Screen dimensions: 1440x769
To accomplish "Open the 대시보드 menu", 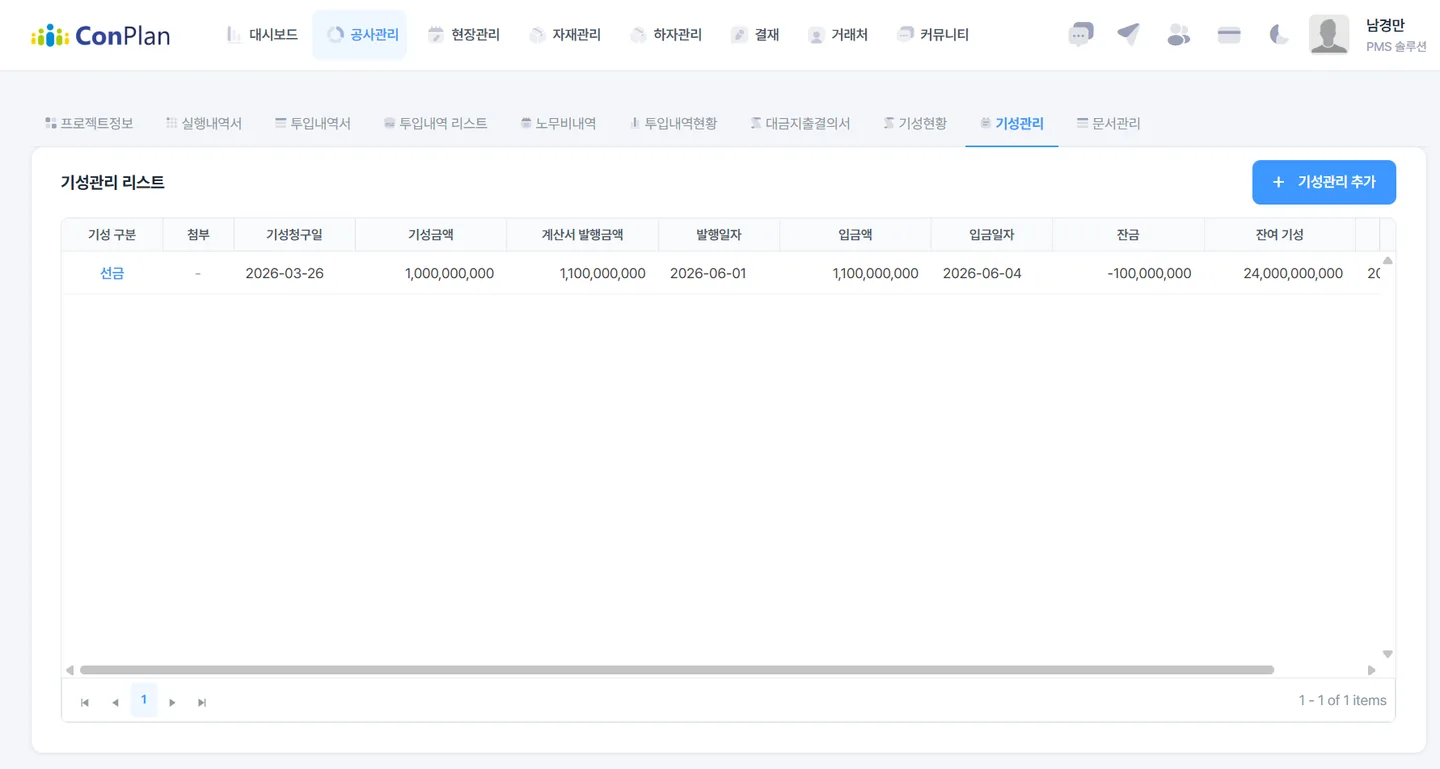I will [262, 35].
